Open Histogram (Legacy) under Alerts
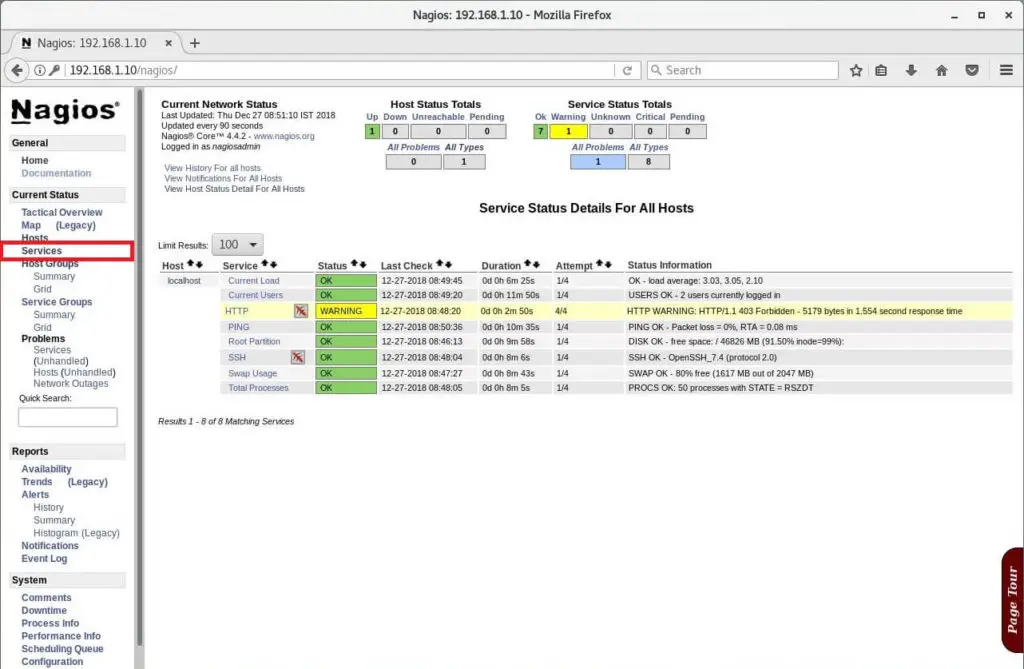The height and width of the screenshot is (669, 1024). pos(76,533)
